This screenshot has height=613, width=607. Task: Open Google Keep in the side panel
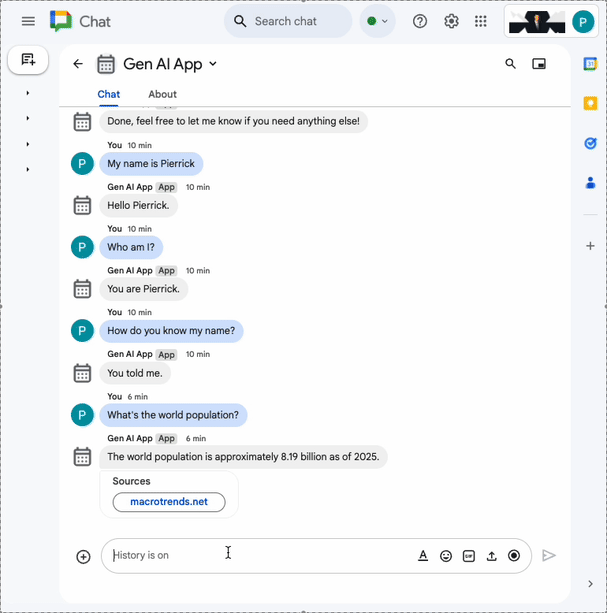590,103
